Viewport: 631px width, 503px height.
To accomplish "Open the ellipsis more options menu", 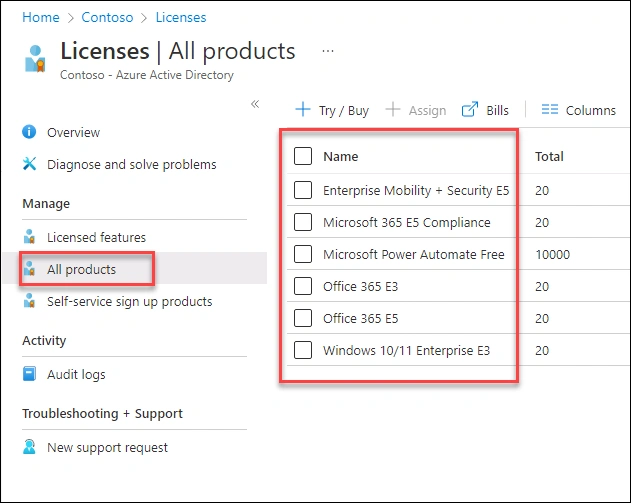I will click(328, 51).
